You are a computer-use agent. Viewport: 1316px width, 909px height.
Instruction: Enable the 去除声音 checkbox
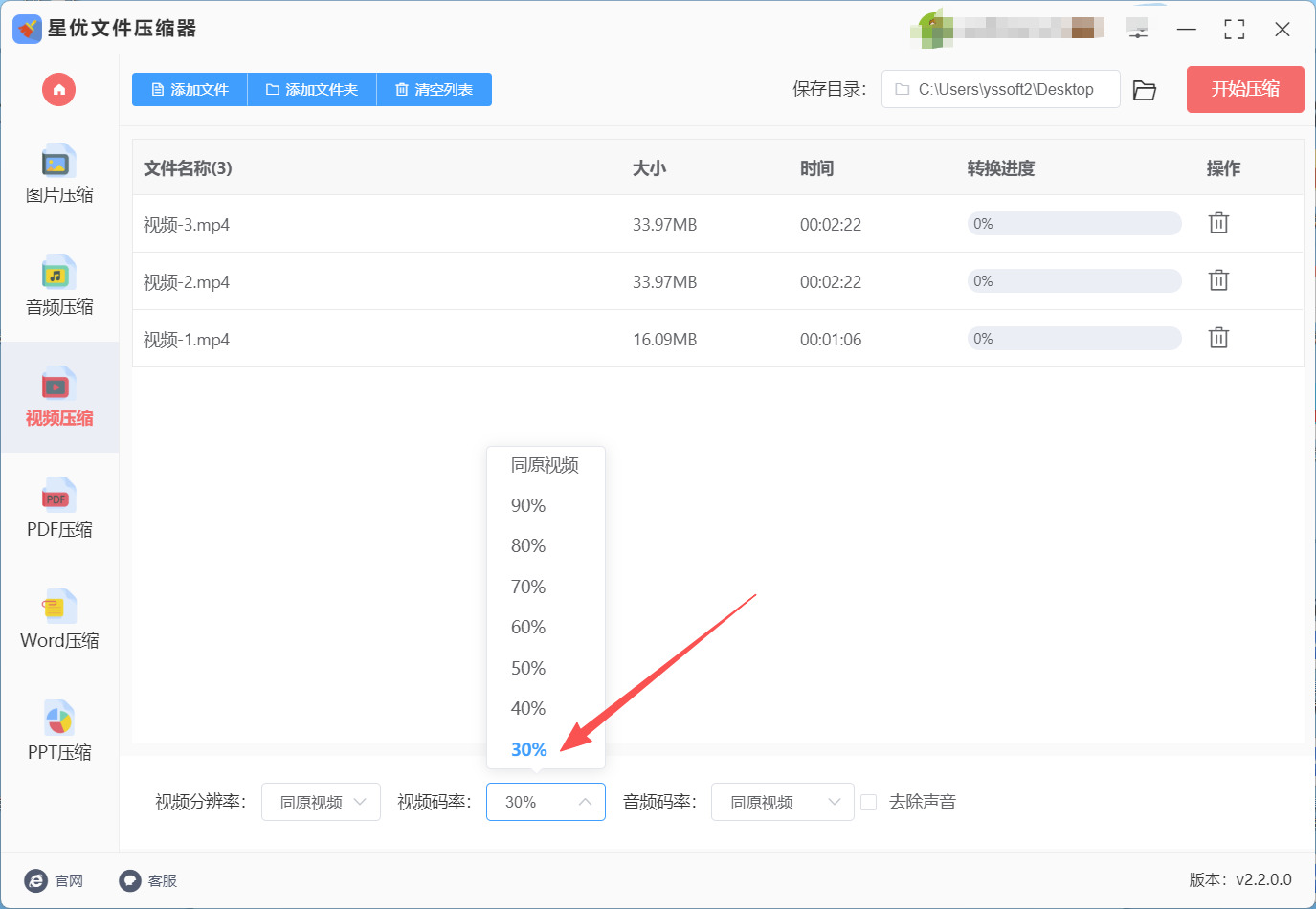tap(869, 803)
